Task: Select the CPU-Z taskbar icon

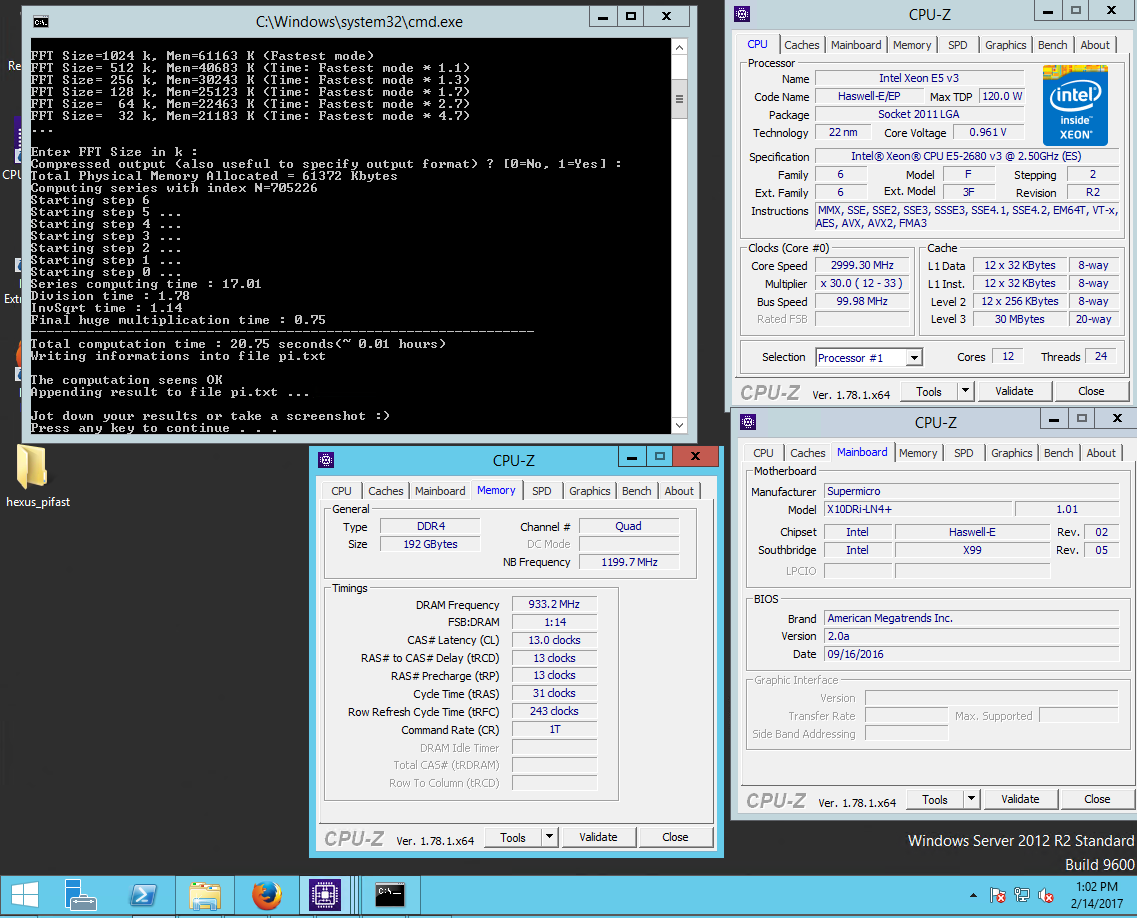Action: [326, 896]
